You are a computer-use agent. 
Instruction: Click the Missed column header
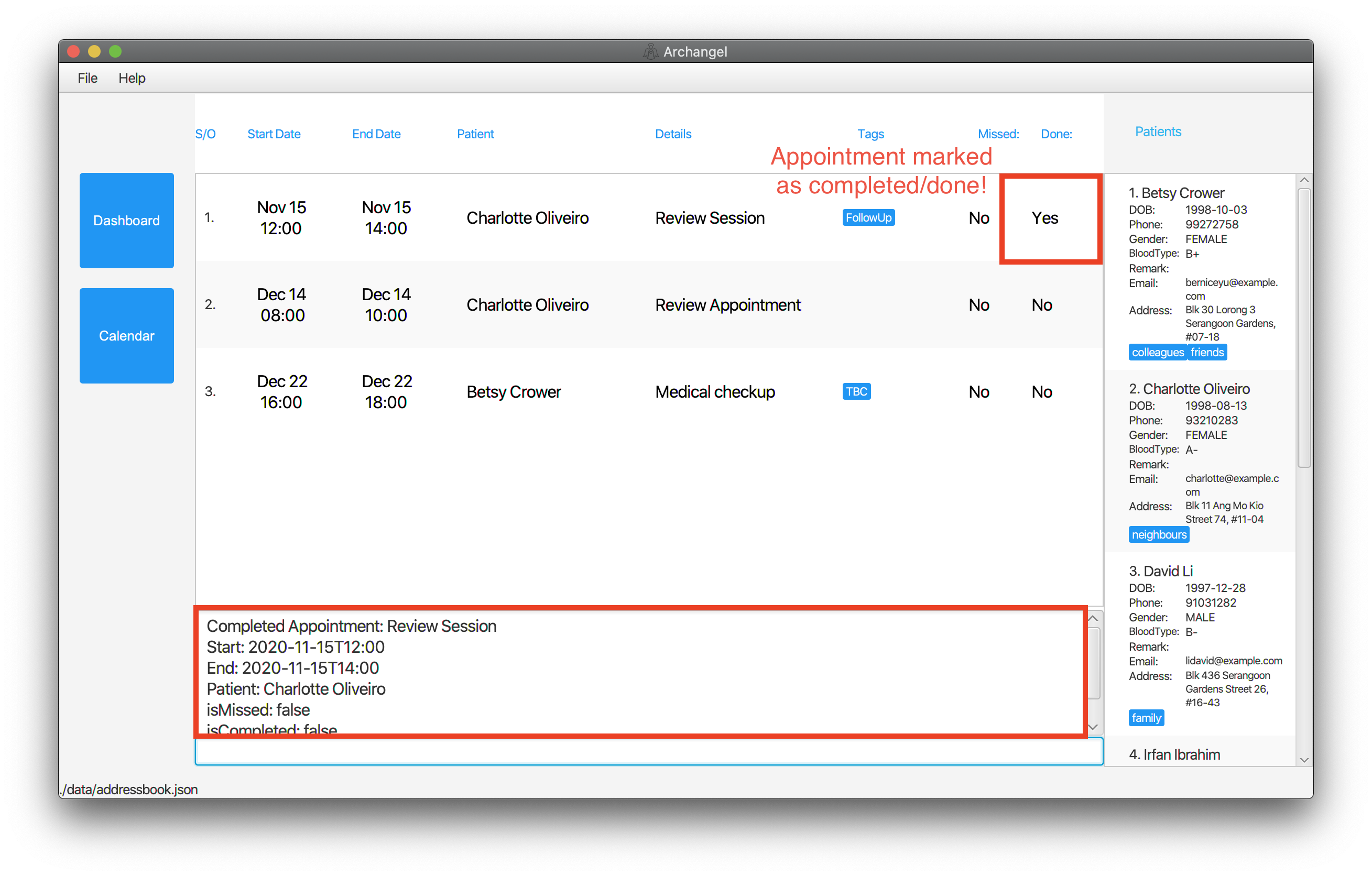pos(998,134)
